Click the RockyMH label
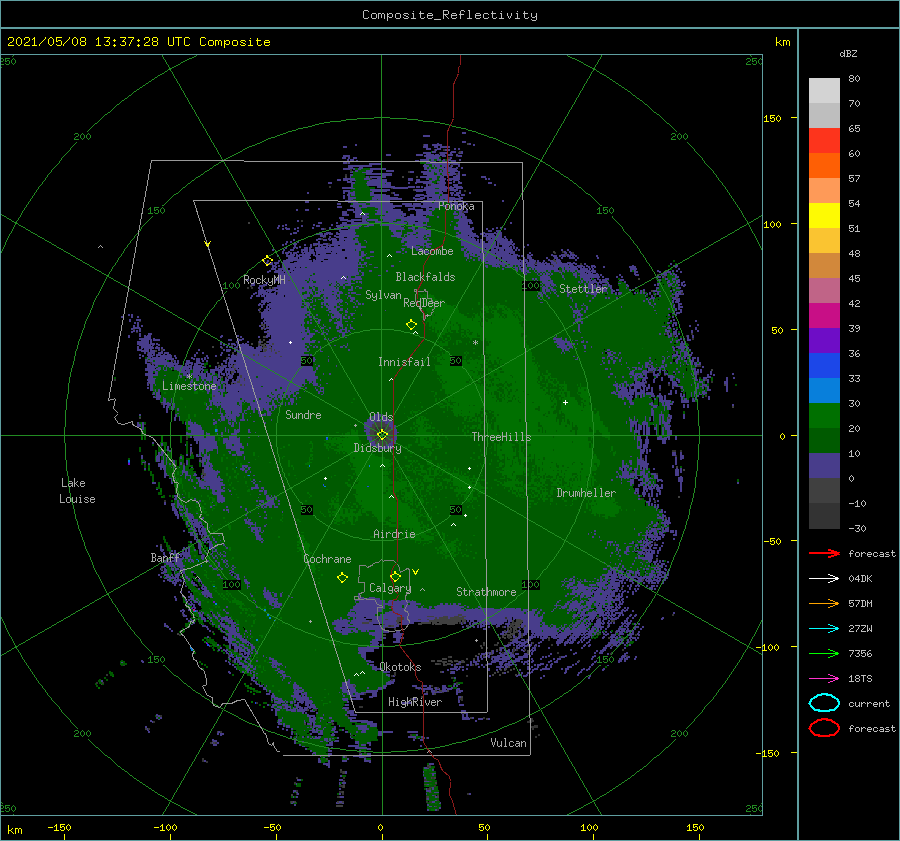900x841 pixels. pos(264,280)
